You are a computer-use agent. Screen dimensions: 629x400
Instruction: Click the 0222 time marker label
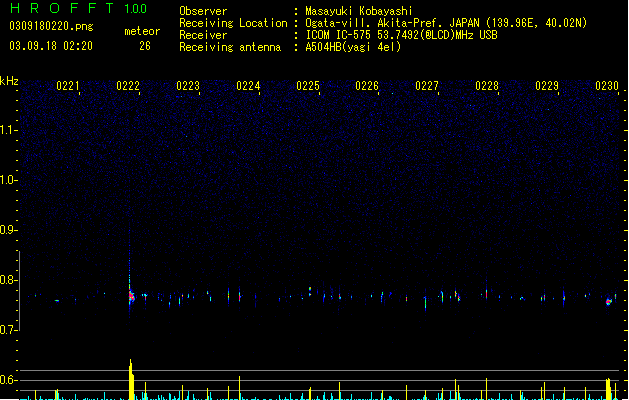(x=128, y=86)
